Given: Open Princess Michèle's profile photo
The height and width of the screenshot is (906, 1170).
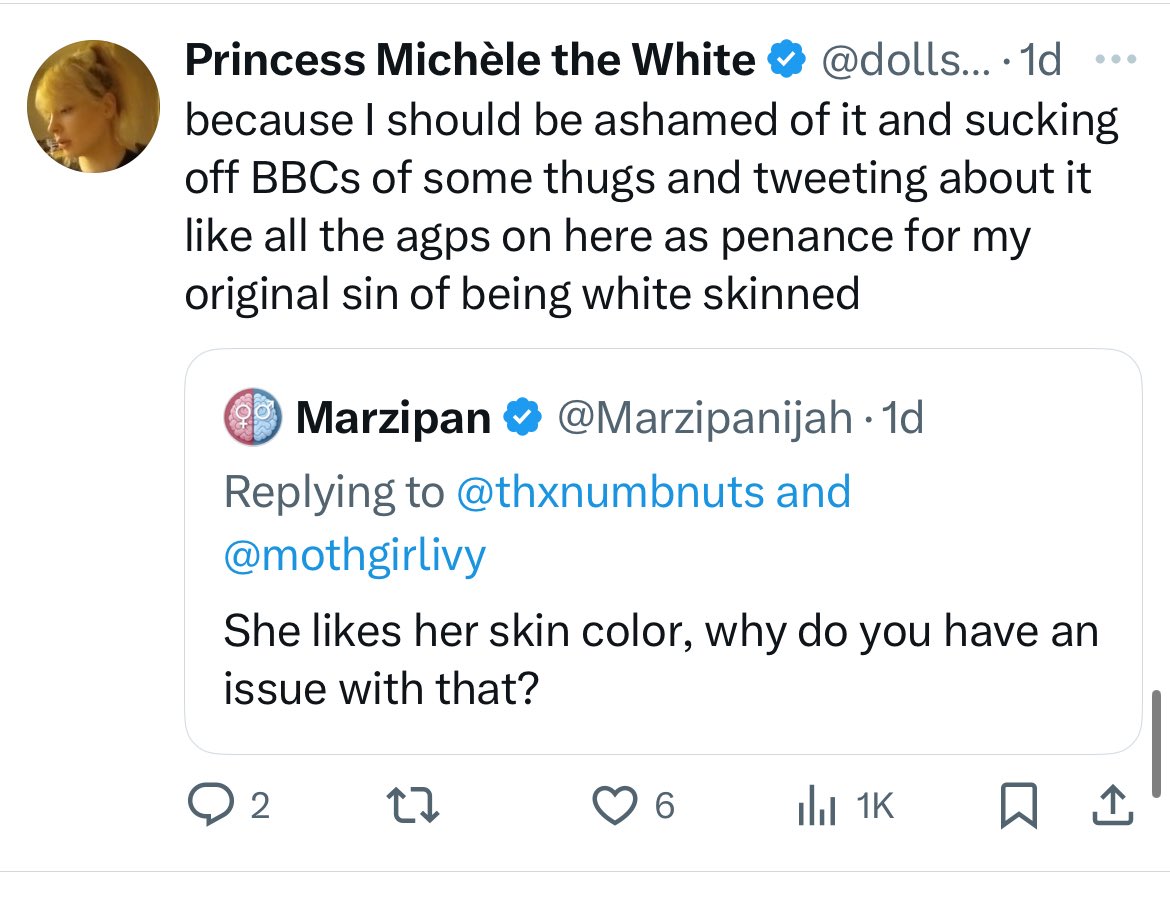Looking at the screenshot, I should pyautogui.click(x=93, y=107).
